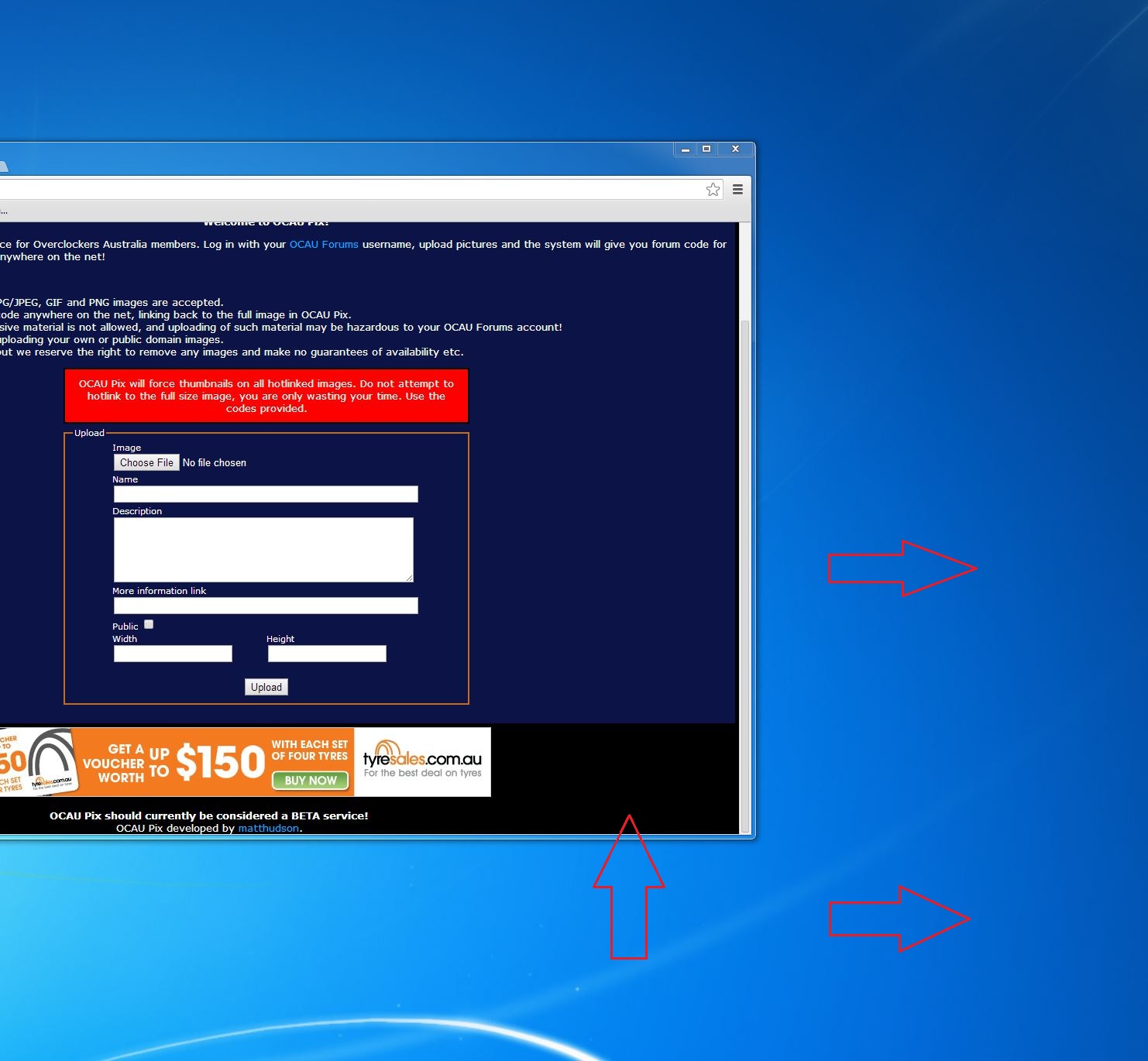This screenshot has height=1061, width=1148.
Task: Click the BUY NOW ad button
Action: [311, 781]
